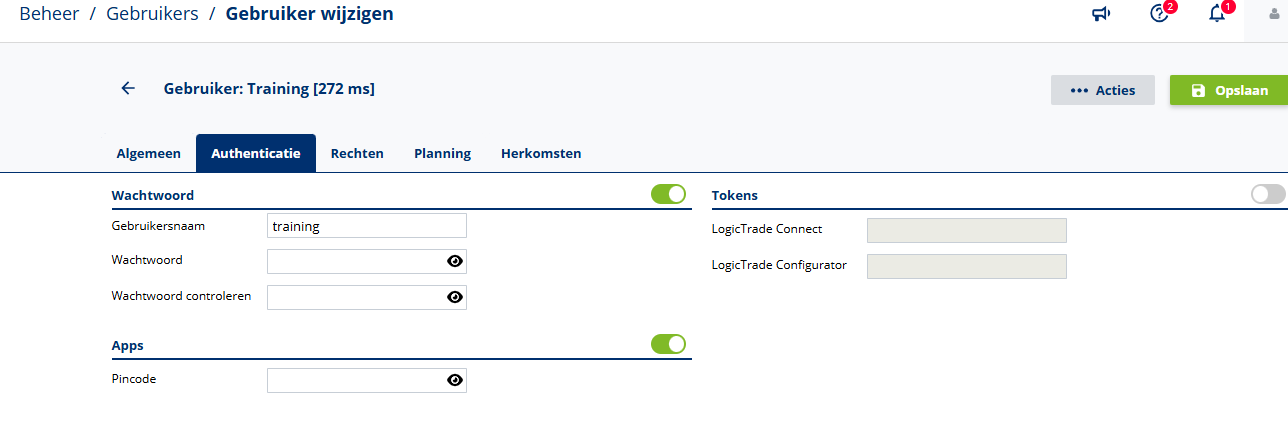1288x426 pixels.
Task: Switch to the Algemeen tab
Action: pos(149,154)
